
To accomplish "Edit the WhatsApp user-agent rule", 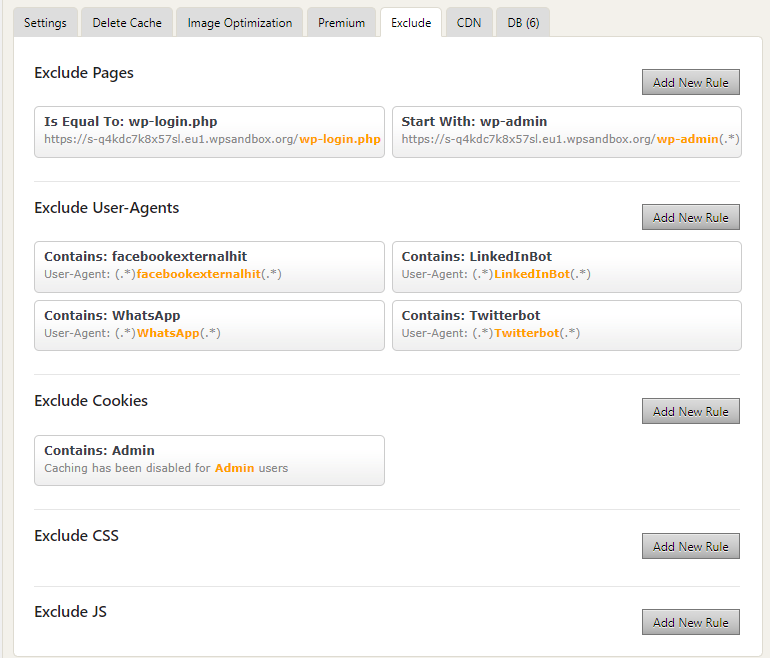I will (x=209, y=326).
